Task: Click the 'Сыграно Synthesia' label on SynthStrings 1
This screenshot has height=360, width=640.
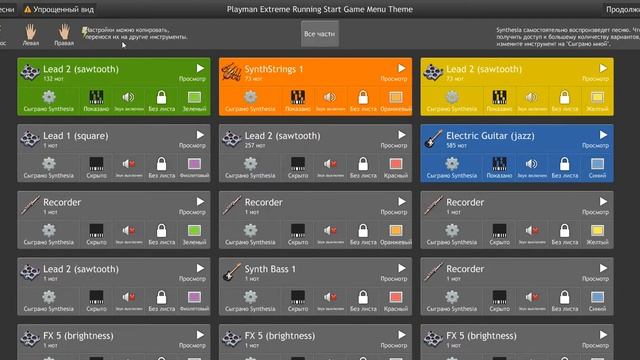Action: tap(250, 109)
